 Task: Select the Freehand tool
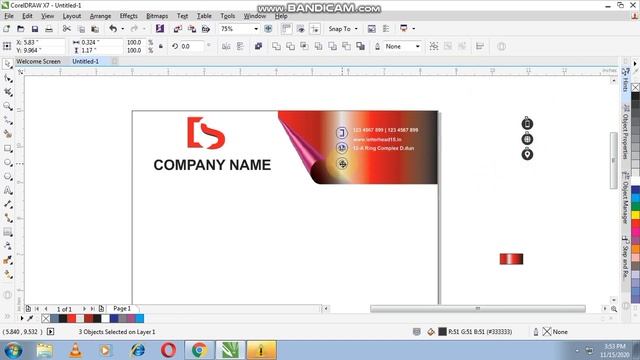7,120
